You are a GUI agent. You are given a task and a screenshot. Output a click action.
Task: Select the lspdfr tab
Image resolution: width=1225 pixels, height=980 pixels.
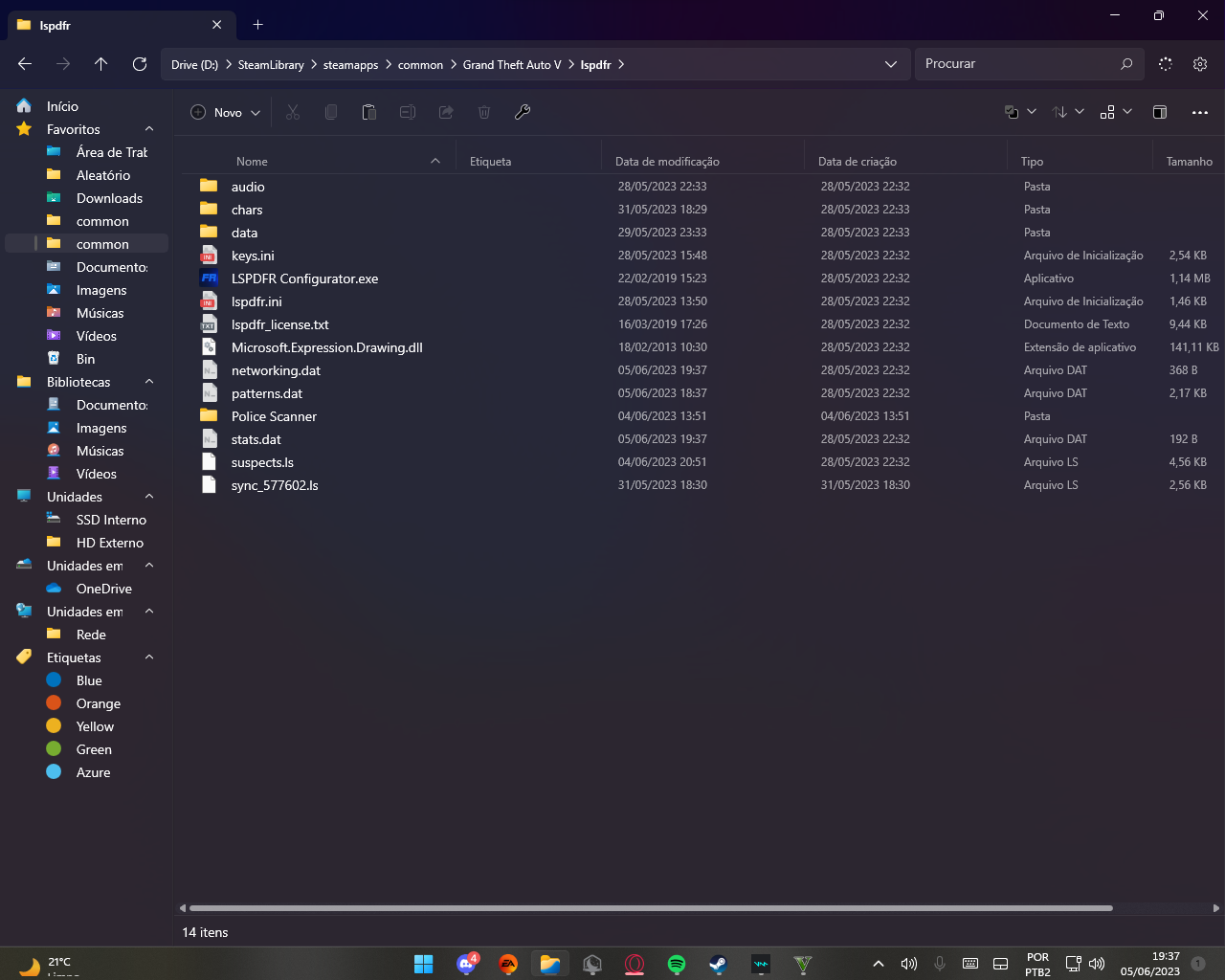120,25
